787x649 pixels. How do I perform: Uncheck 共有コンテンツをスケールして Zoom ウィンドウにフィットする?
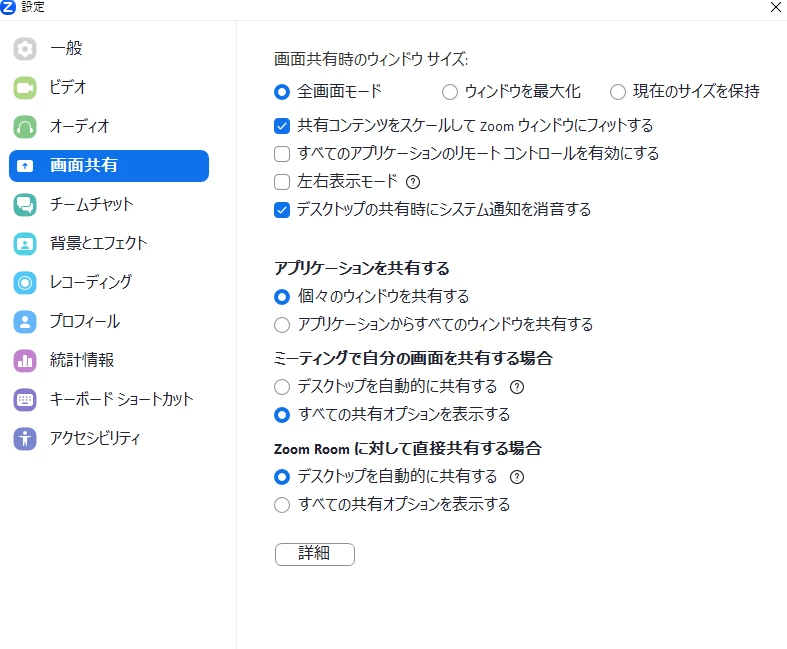(282, 125)
